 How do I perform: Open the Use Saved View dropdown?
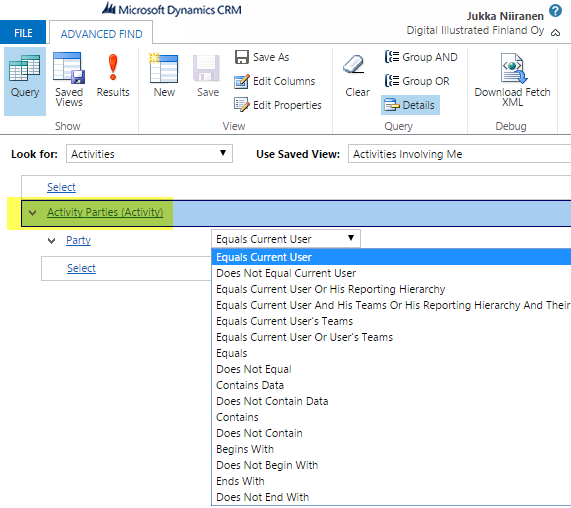point(460,154)
